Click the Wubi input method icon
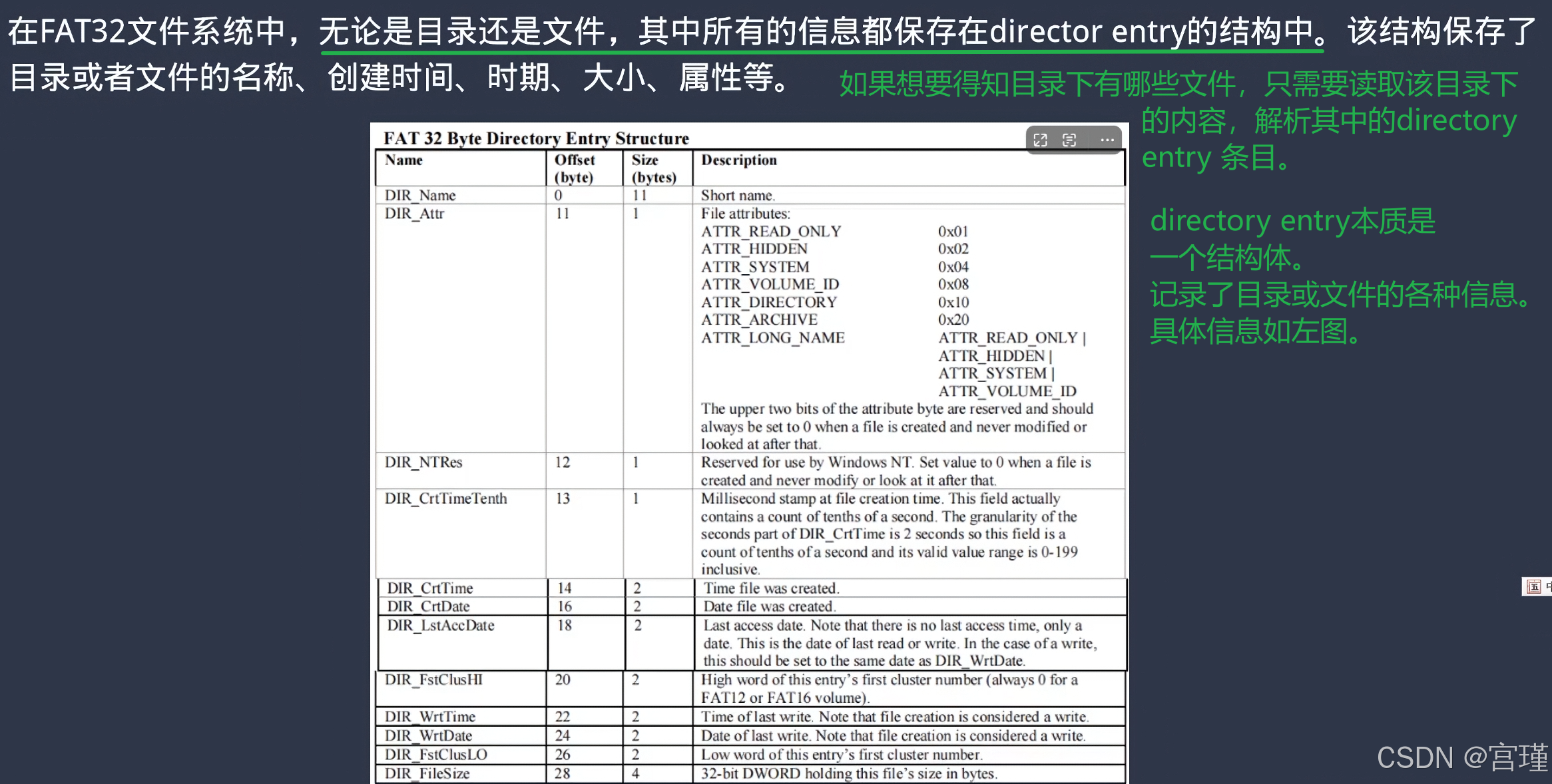The height and width of the screenshot is (784, 1552). pyautogui.click(x=1534, y=586)
